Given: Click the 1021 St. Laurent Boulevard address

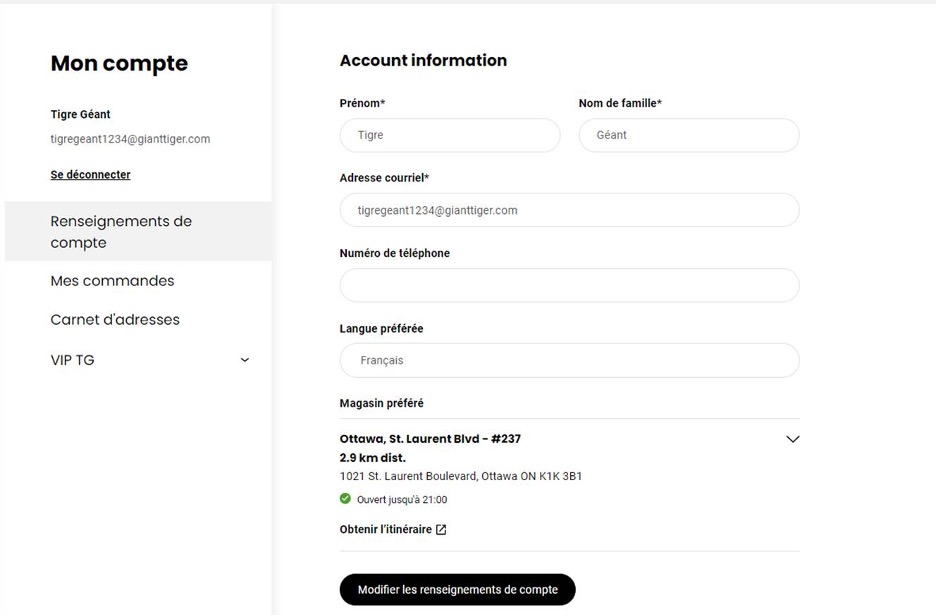Looking at the screenshot, I should tap(460, 476).
